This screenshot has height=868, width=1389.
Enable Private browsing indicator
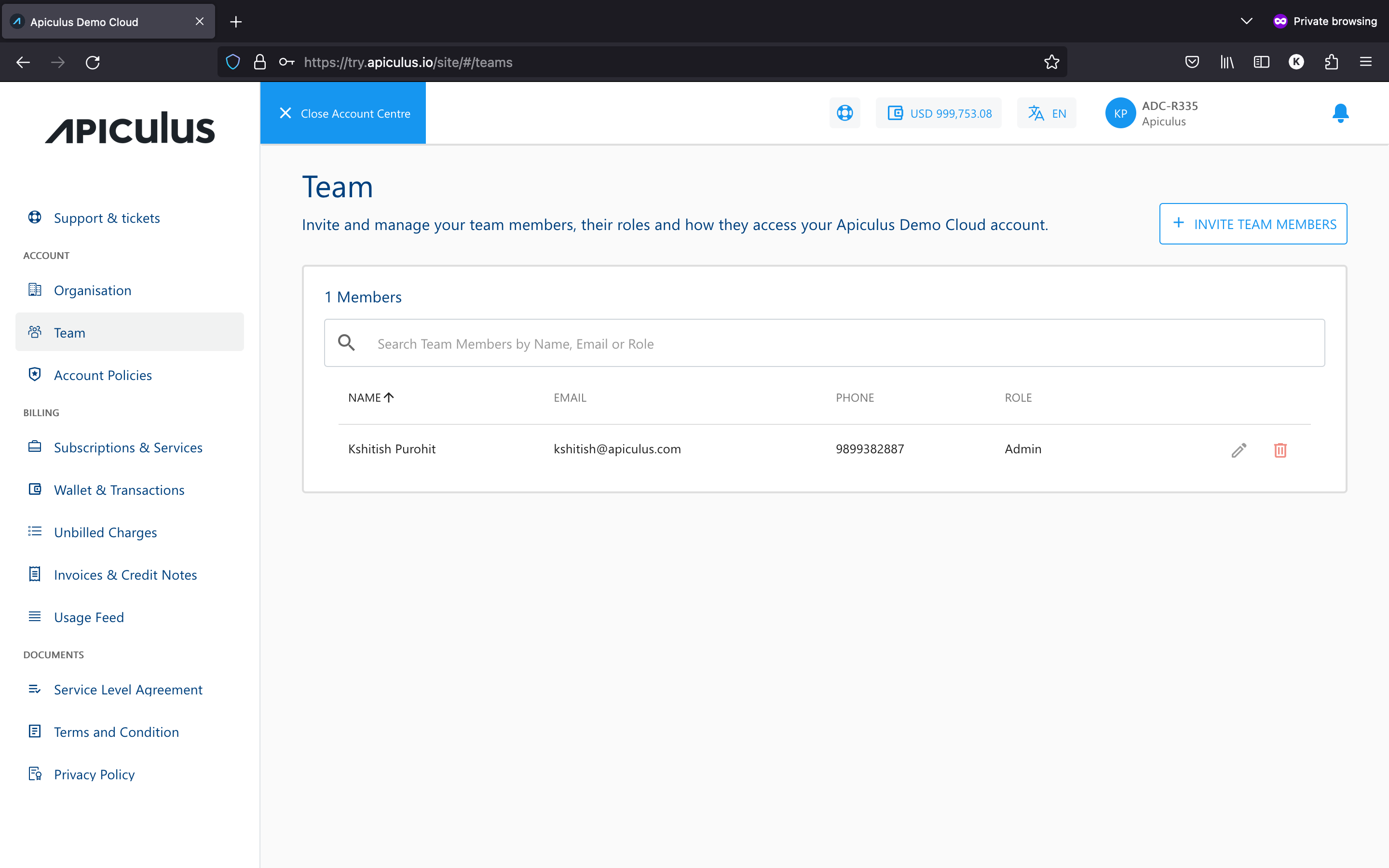[x=1325, y=21]
